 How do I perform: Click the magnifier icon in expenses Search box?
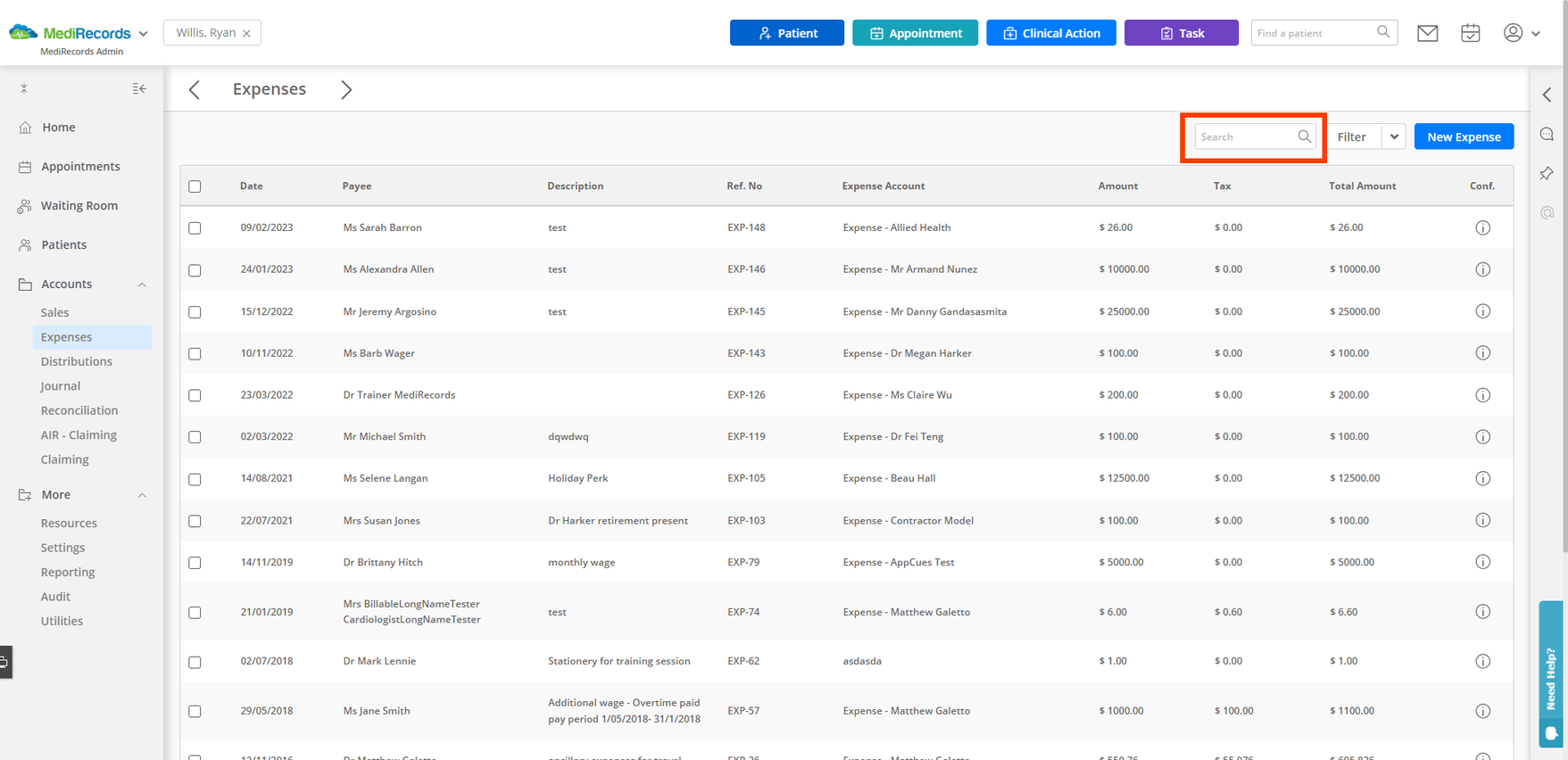click(1304, 136)
